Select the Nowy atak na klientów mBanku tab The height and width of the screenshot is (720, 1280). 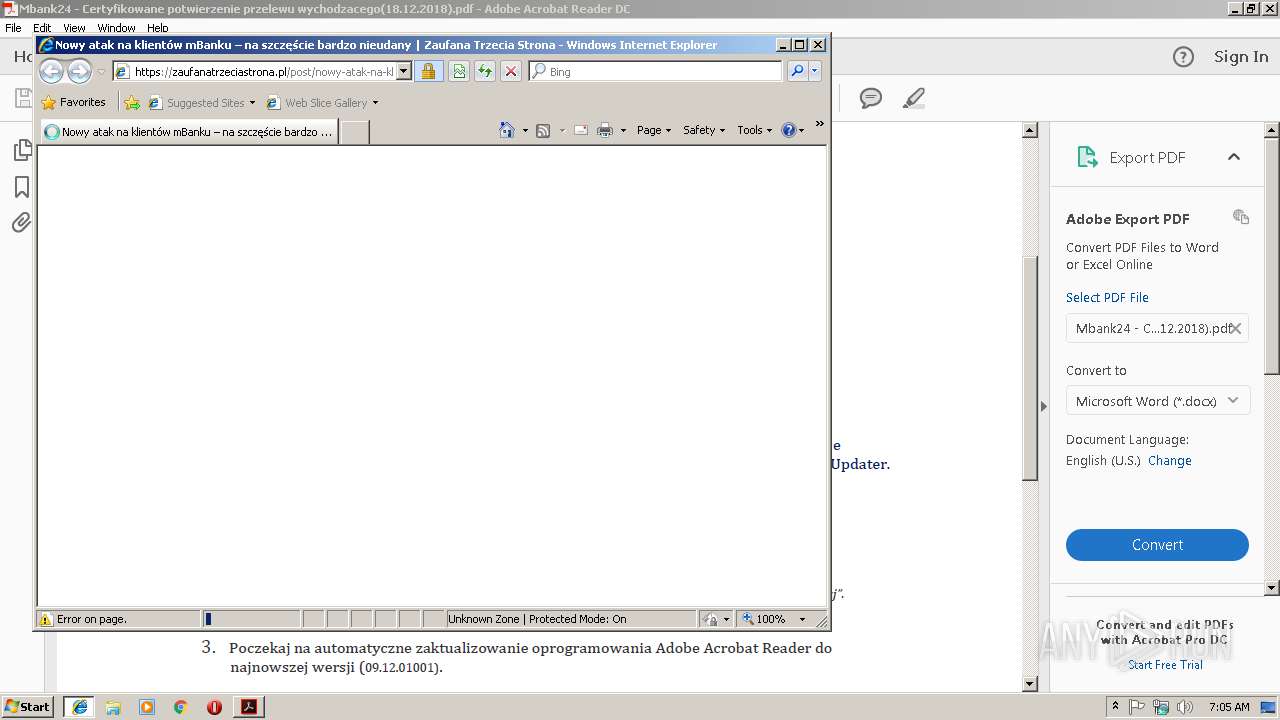(x=189, y=132)
